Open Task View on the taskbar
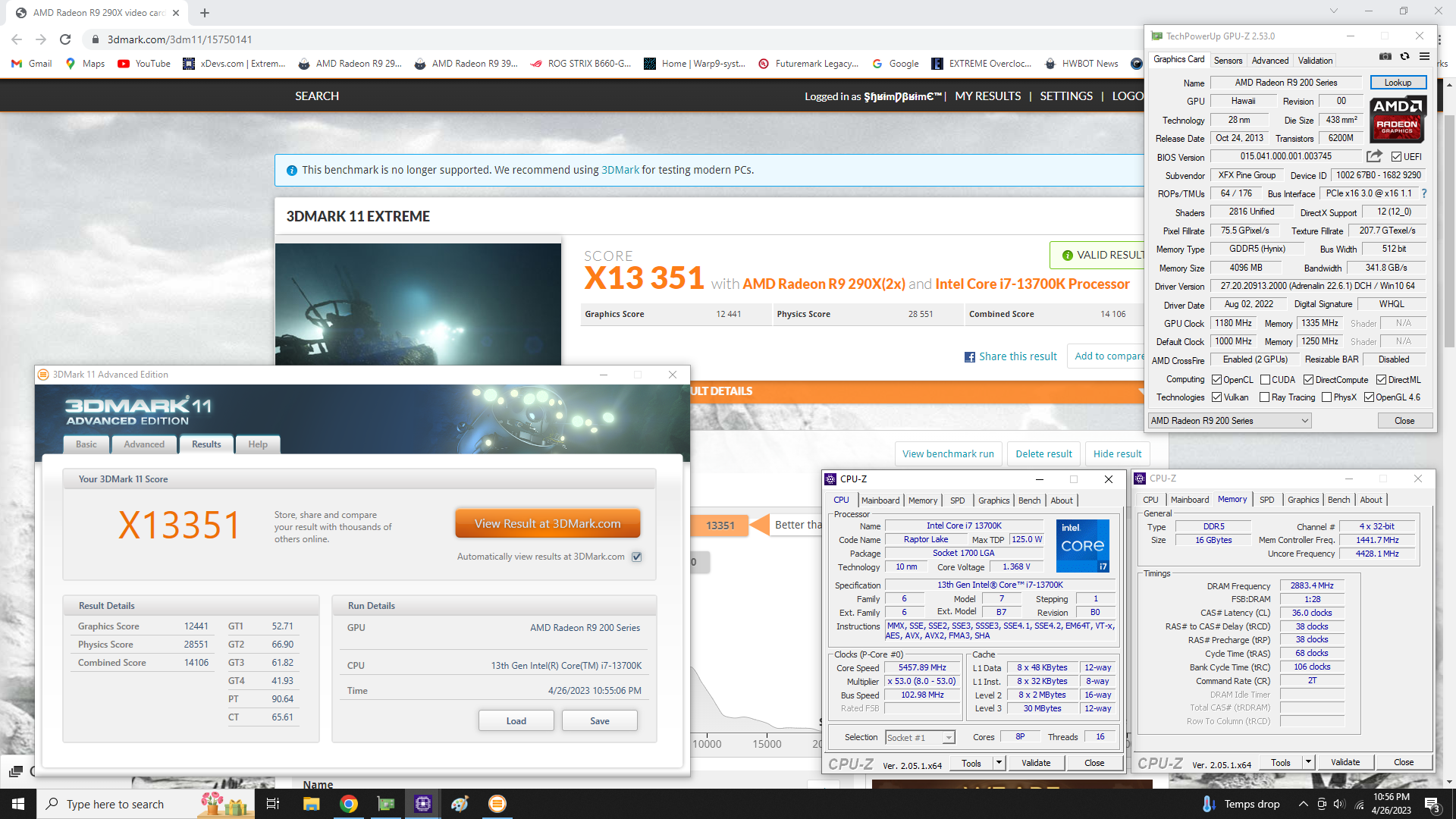This screenshot has height=819, width=1456. (x=273, y=804)
